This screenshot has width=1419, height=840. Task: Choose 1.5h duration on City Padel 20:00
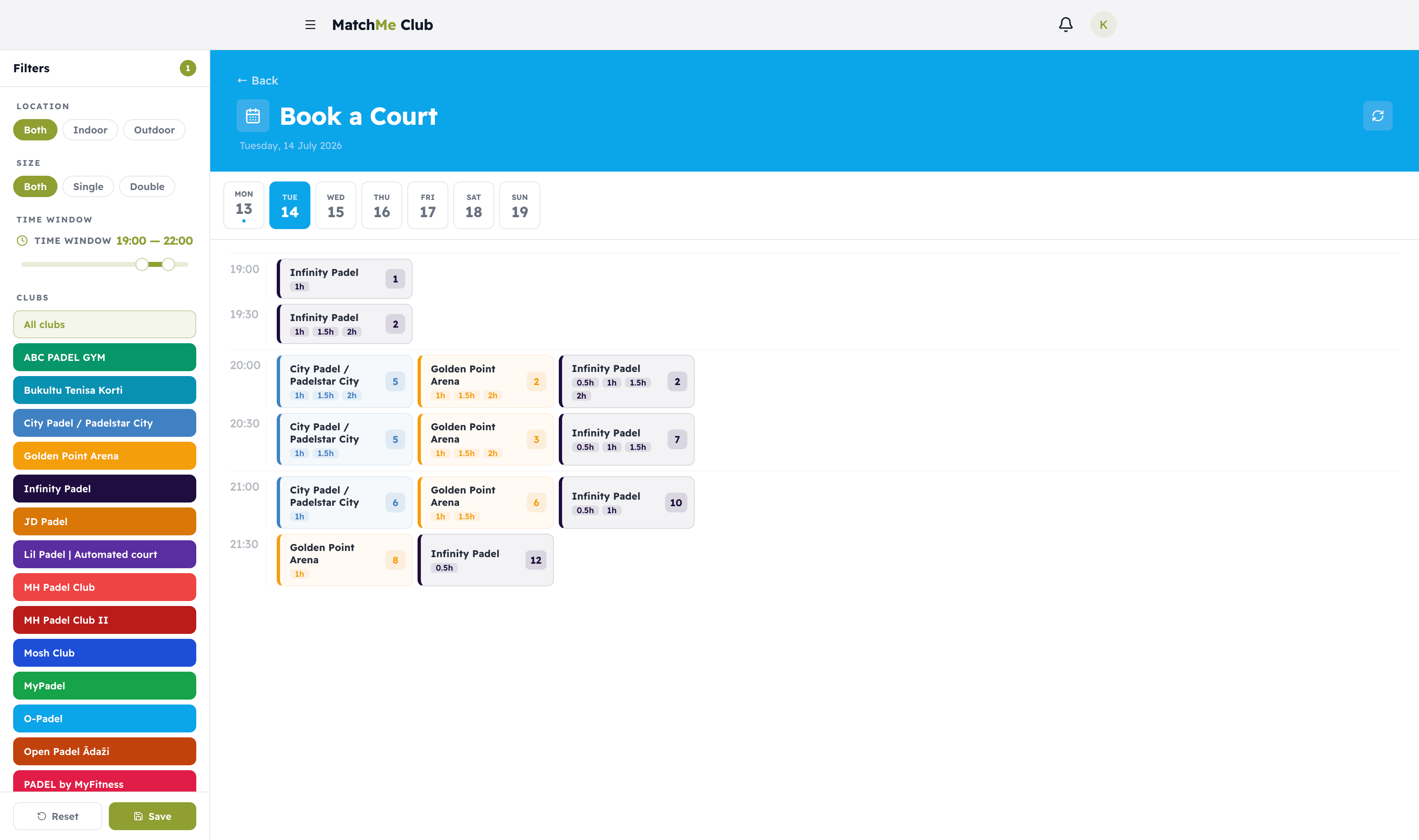tap(326, 396)
